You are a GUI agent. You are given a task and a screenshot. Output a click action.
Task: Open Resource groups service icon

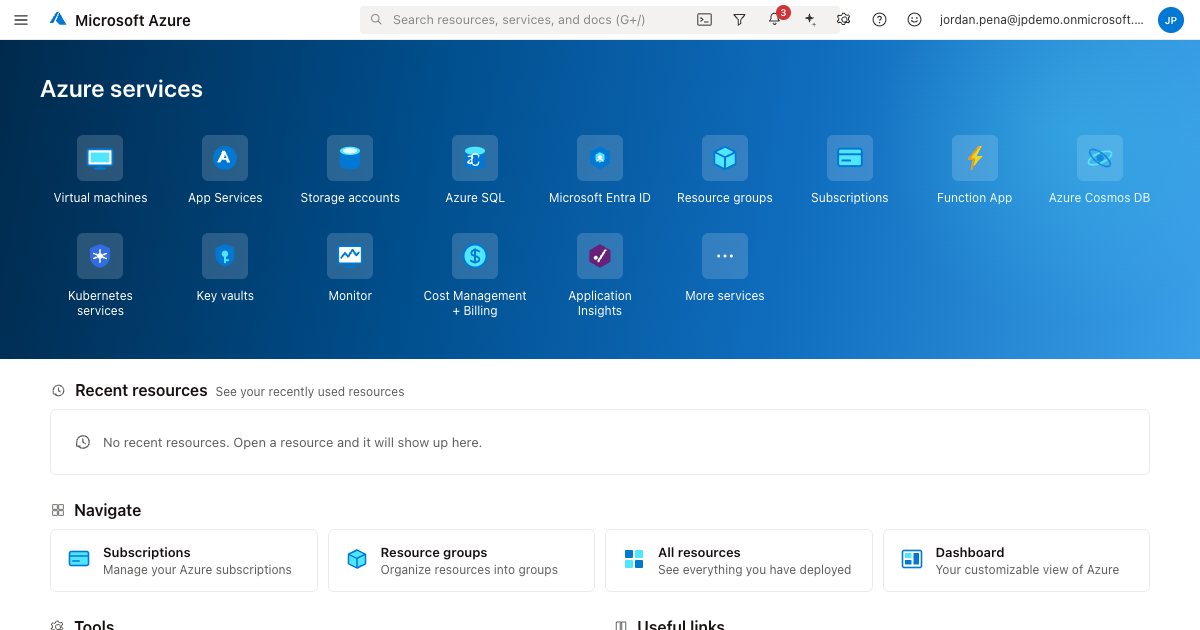725,158
